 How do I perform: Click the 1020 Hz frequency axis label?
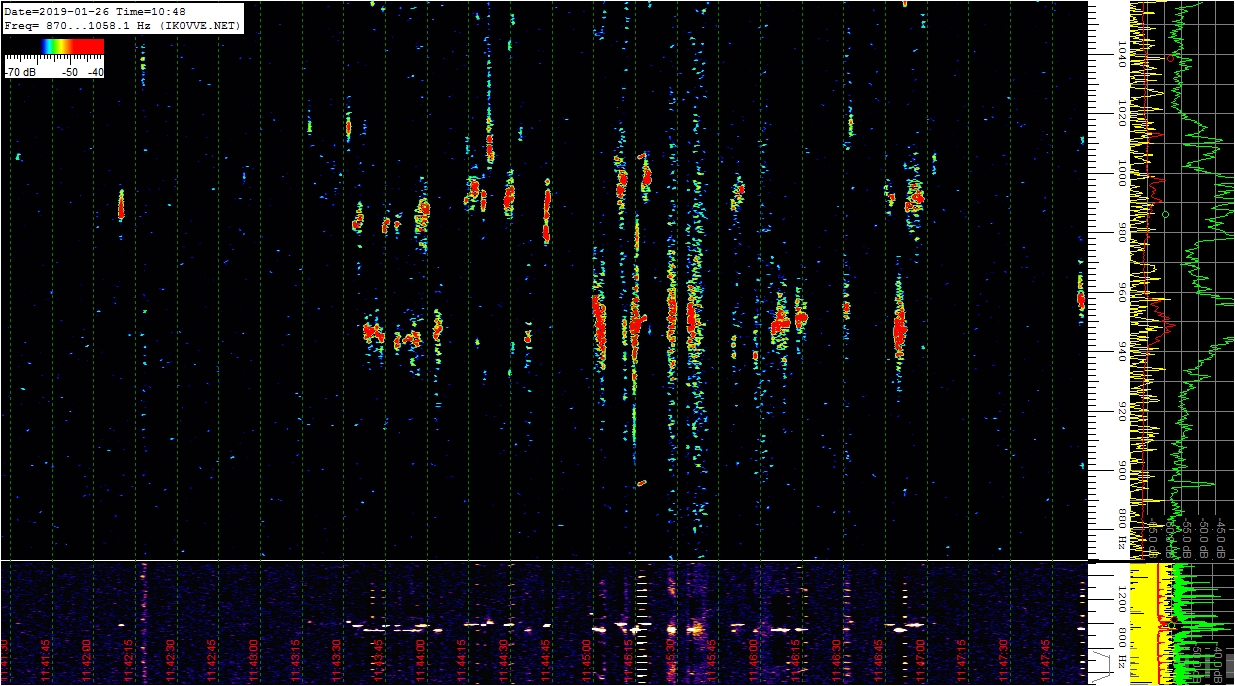pyautogui.click(x=1123, y=112)
